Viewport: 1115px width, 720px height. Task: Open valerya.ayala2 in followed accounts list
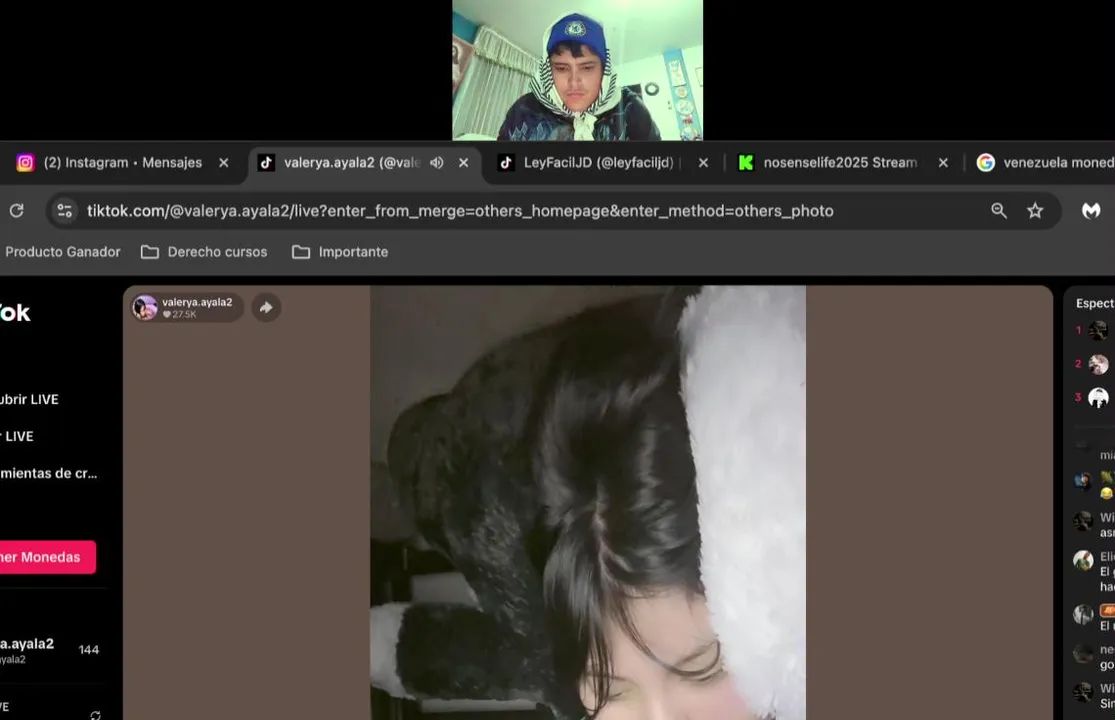point(50,650)
